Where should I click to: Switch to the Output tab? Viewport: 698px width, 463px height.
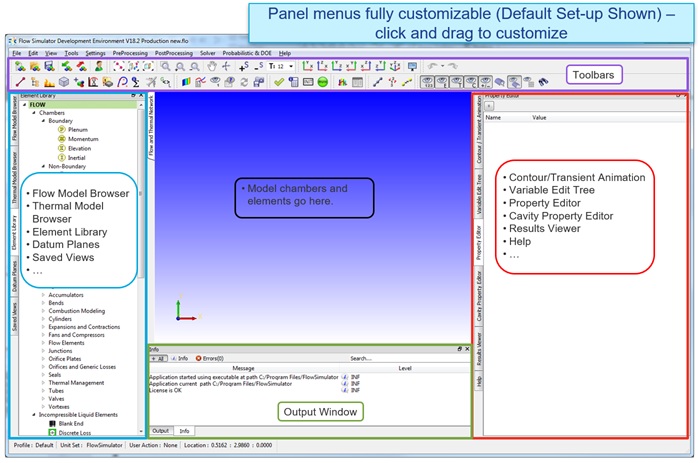[x=160, y=430]
